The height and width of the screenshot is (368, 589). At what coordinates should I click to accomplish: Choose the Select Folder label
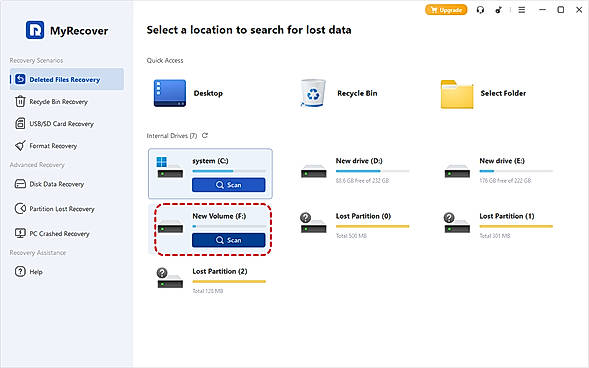click(x=503, y=93)
